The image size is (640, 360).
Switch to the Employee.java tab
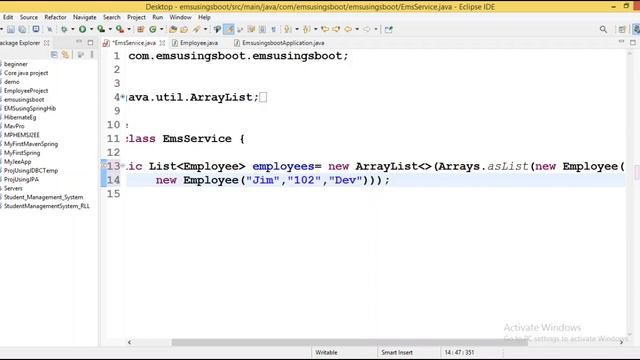tap(195, 43)
